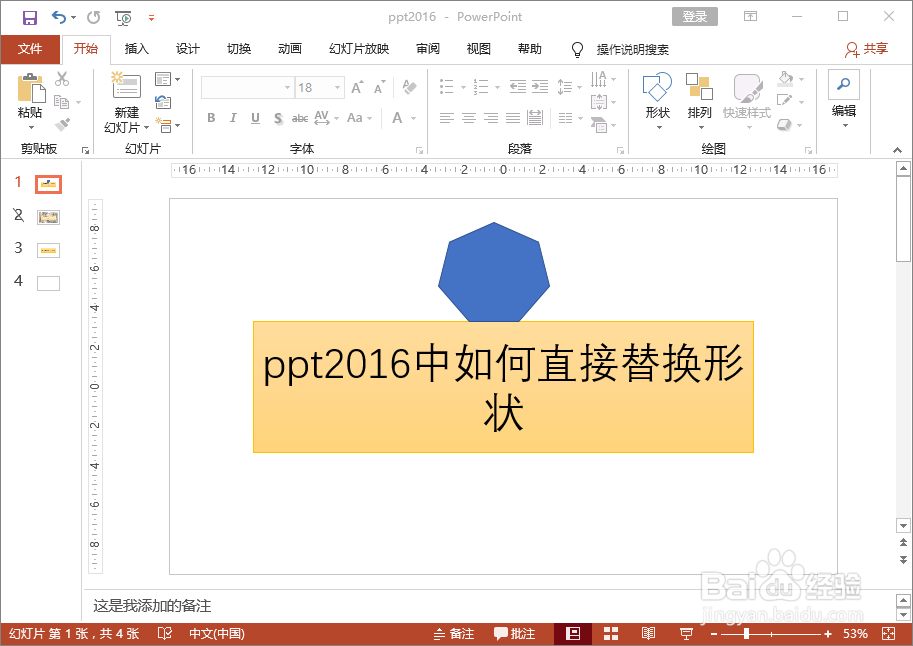The width and height of the screenshot is (913, 646).
Task: Click the Format Painter brush icon
Action: click(x=62, y=124)
